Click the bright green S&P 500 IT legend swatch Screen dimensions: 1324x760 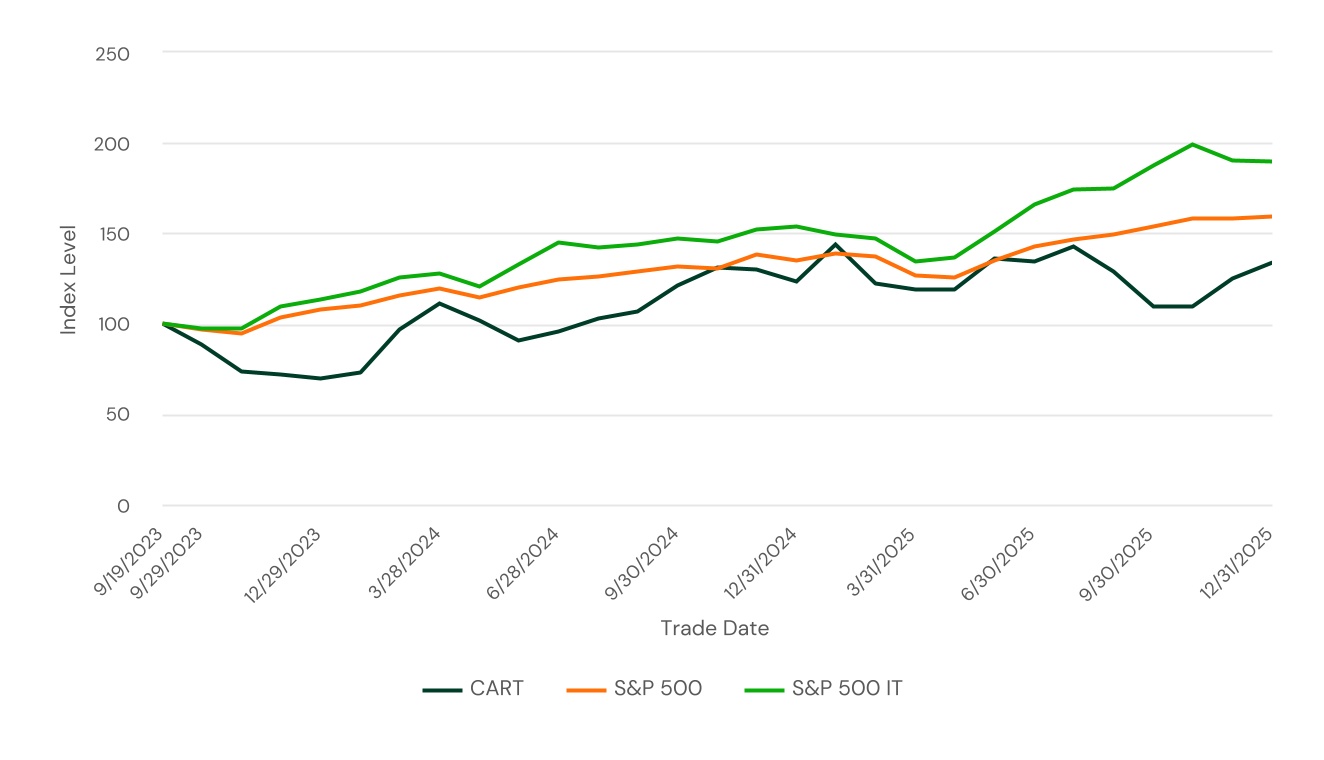764,688
